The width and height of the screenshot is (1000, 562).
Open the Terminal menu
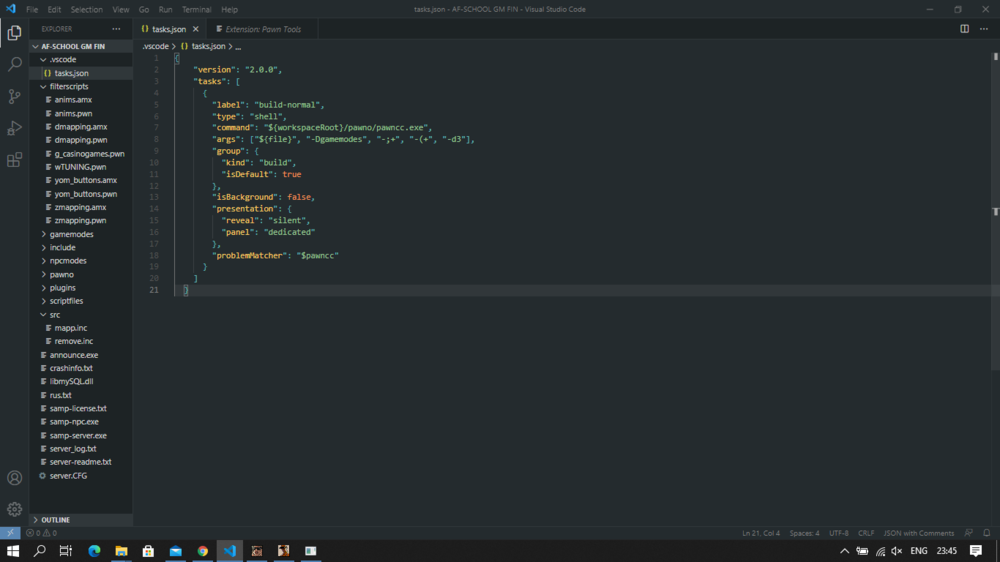pos(196,10)
